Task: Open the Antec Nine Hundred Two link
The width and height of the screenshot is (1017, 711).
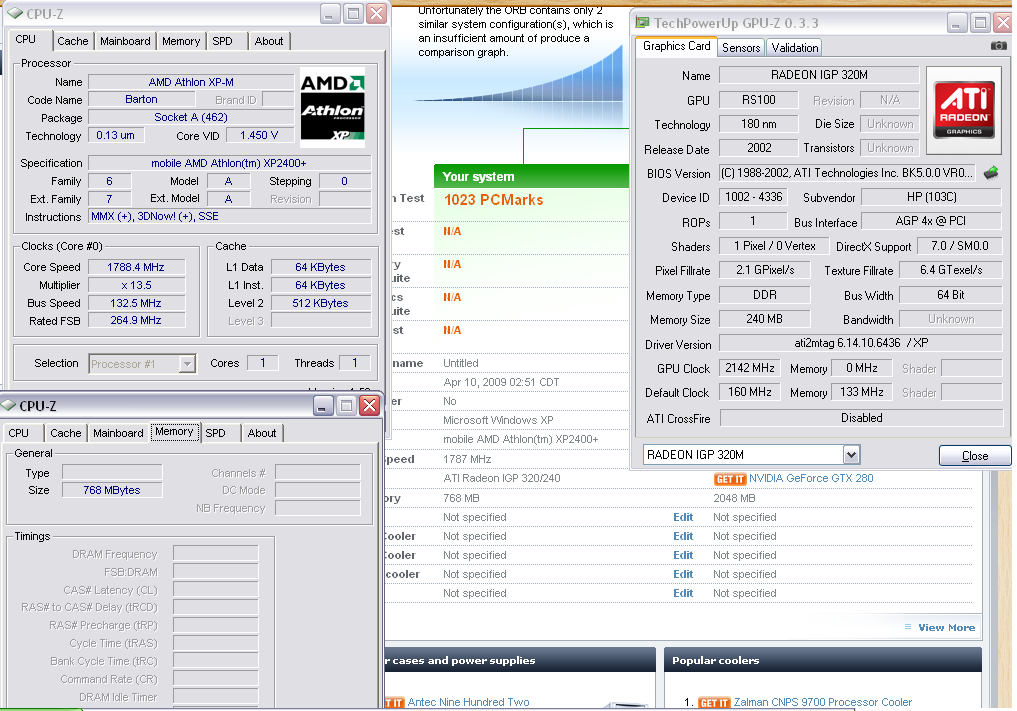Action: [468, 702]
